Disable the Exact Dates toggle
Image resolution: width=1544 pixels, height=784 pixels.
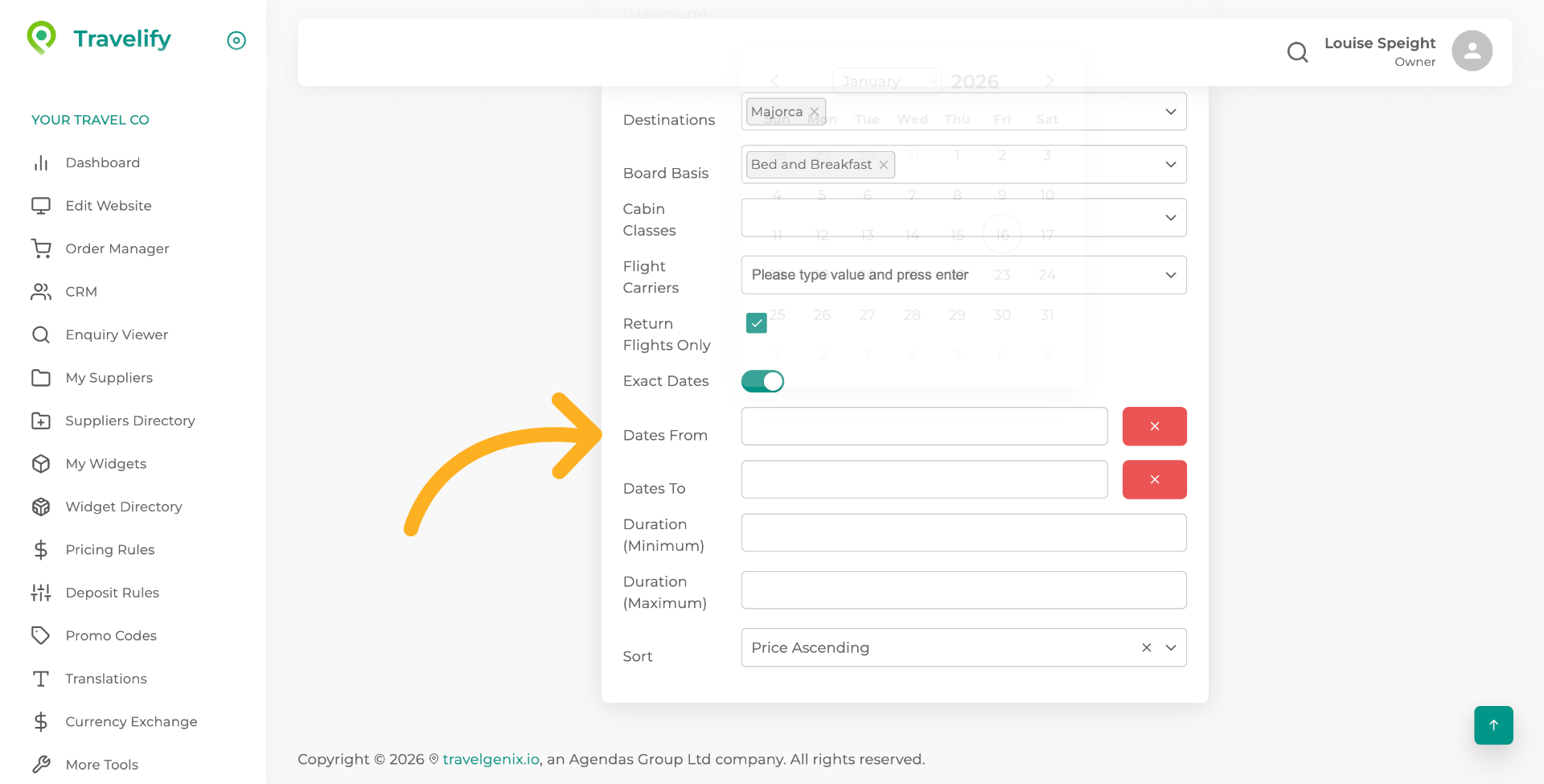tap(762, 381)
